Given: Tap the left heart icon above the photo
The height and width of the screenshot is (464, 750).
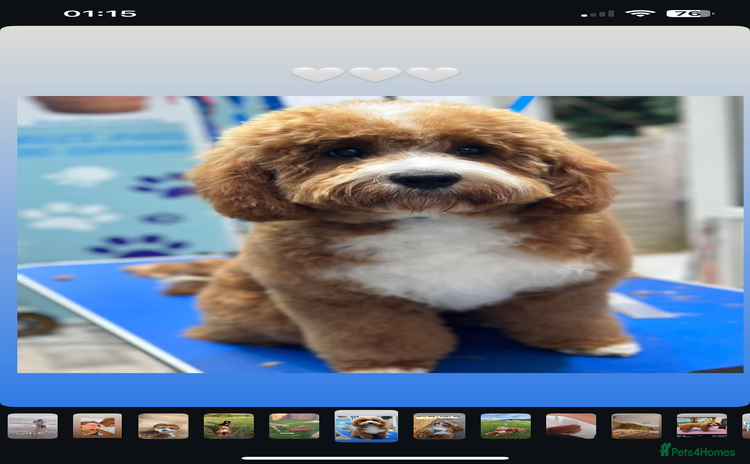Looking at the screenshot, I should [x=317, y=74].
